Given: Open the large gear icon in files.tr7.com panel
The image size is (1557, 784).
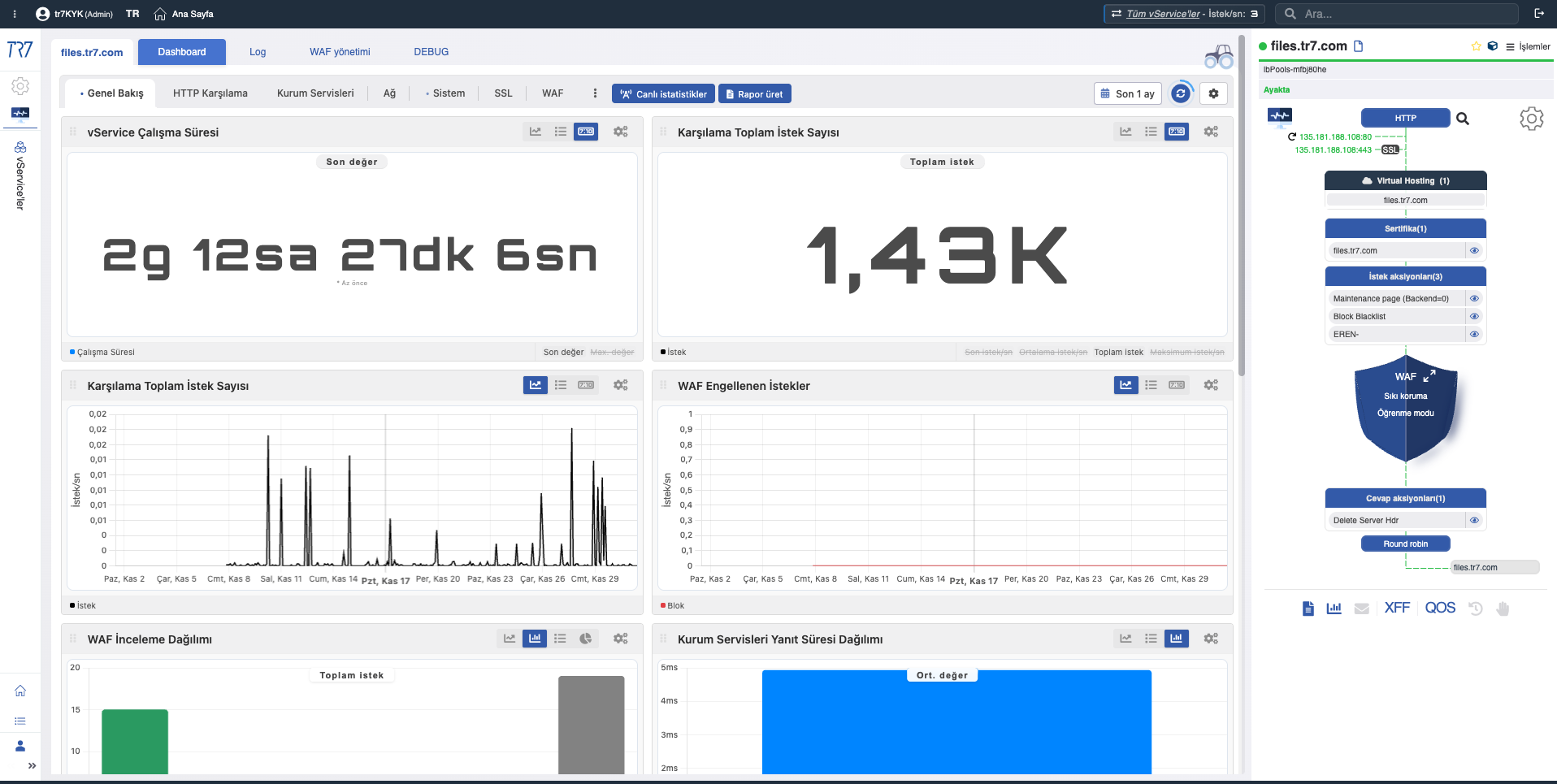Looking at the screenshot, I should pyautogui.click(x=1532, y=119).
